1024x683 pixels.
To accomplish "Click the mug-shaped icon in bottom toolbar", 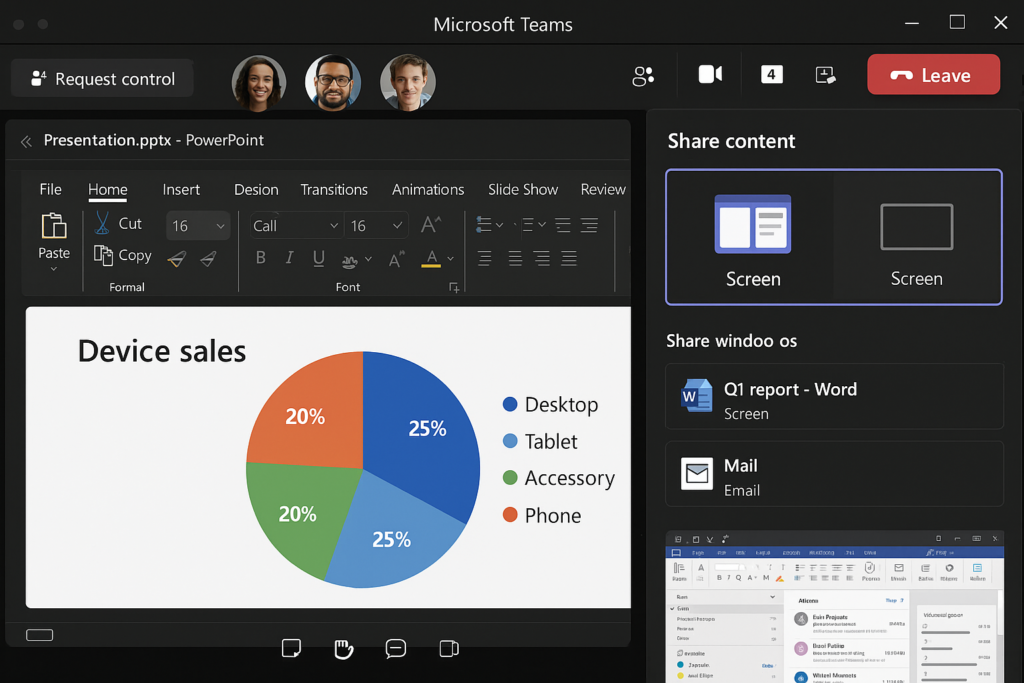I will 449,648.
